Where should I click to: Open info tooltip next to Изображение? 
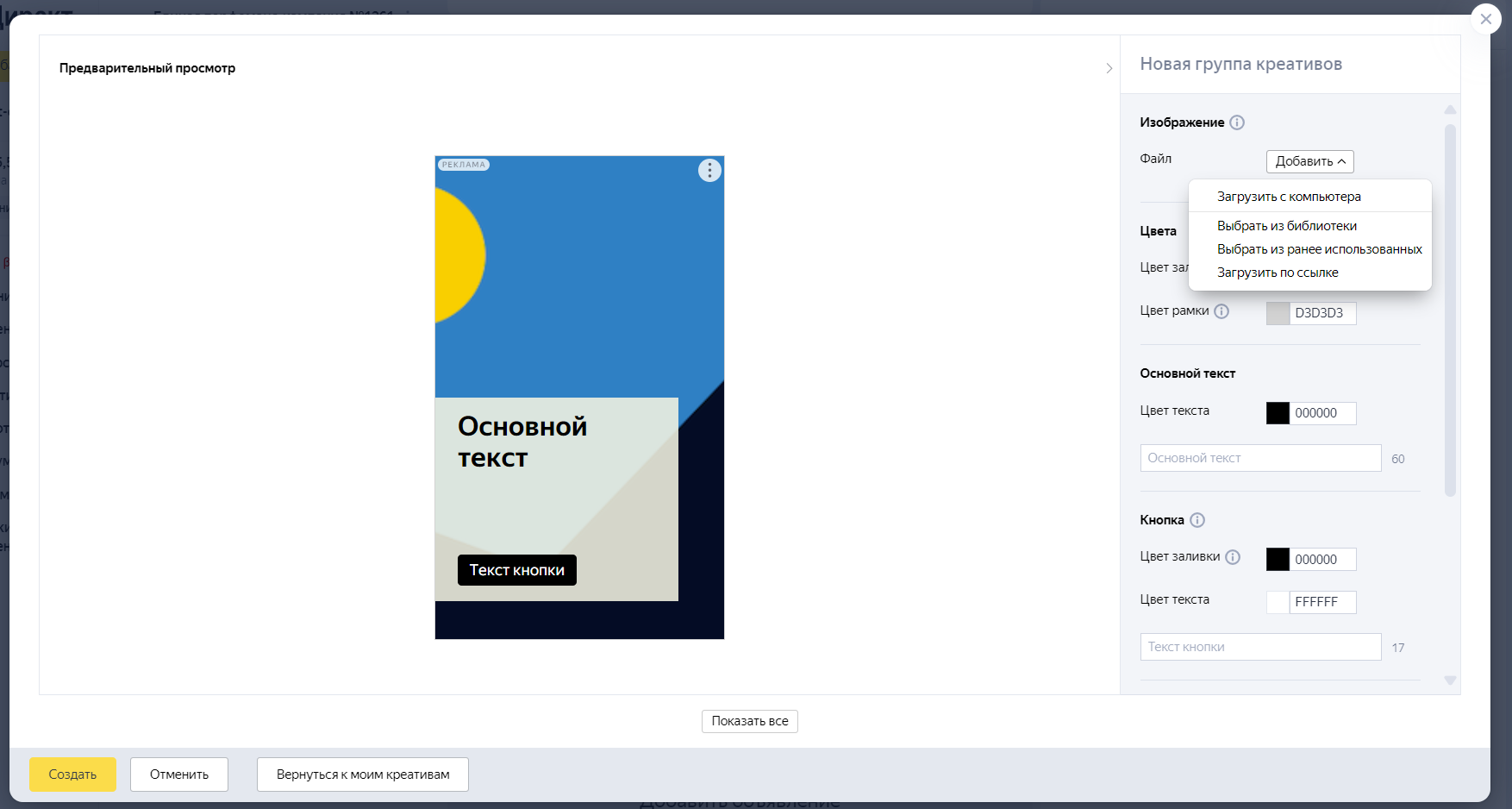tap(1237, 122)
